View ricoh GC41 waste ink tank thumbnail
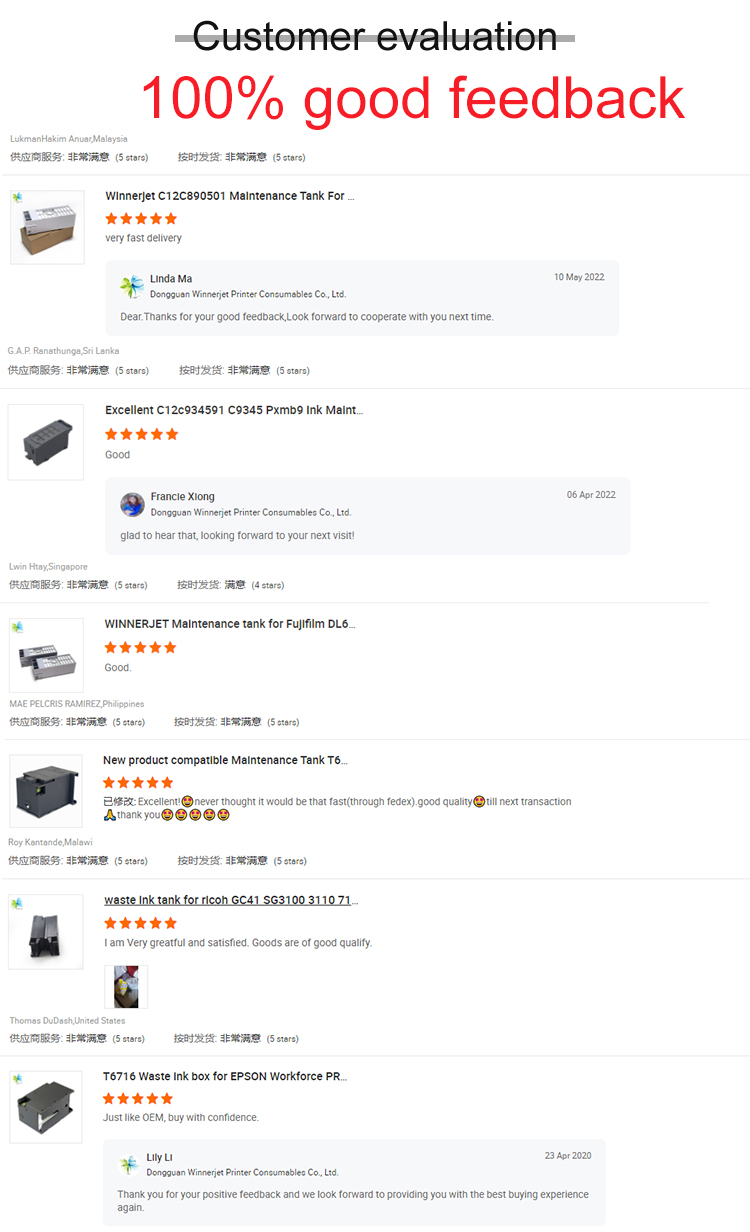 pyautogui.click(x=46, y=931)
